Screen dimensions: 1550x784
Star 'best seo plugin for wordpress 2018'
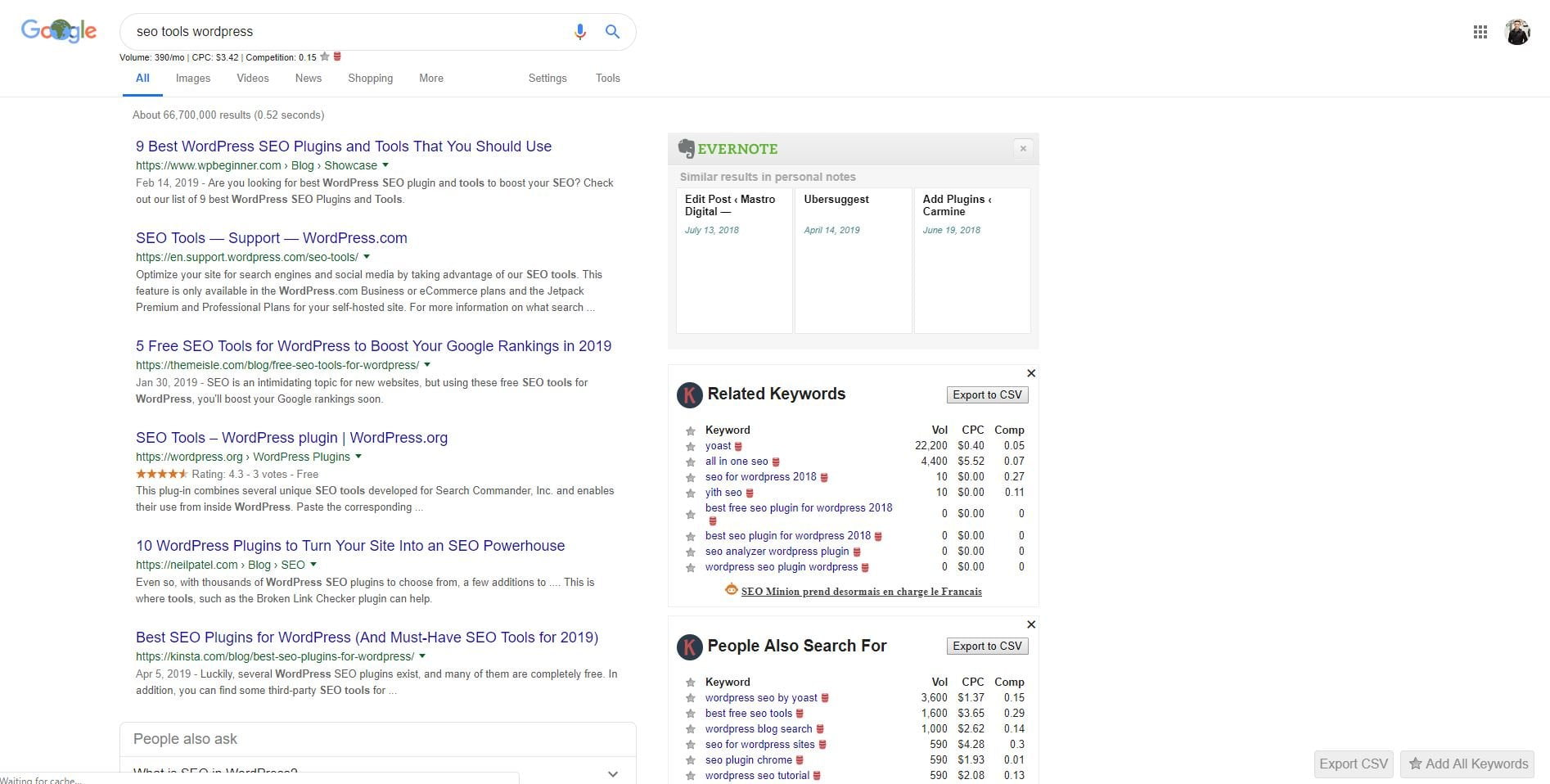click(x=691, y=537)
